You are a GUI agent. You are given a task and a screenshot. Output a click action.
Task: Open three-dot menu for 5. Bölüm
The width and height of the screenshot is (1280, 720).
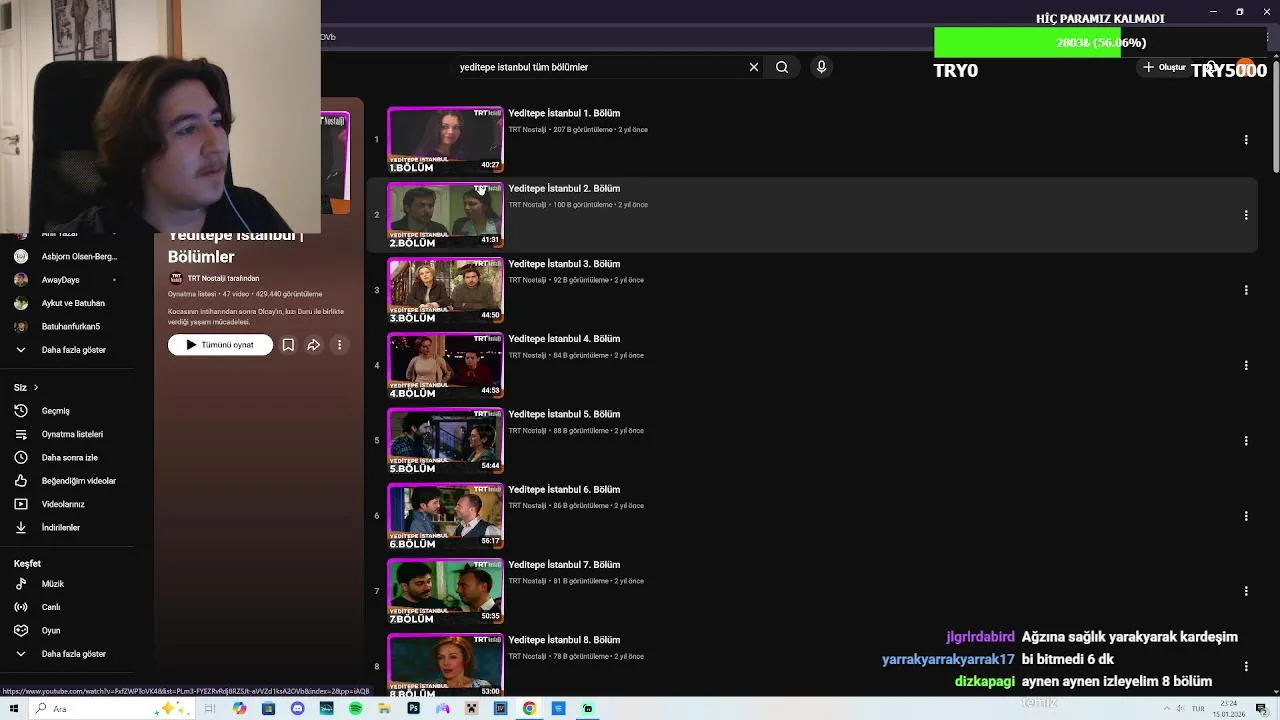[x=1246, y=440]
